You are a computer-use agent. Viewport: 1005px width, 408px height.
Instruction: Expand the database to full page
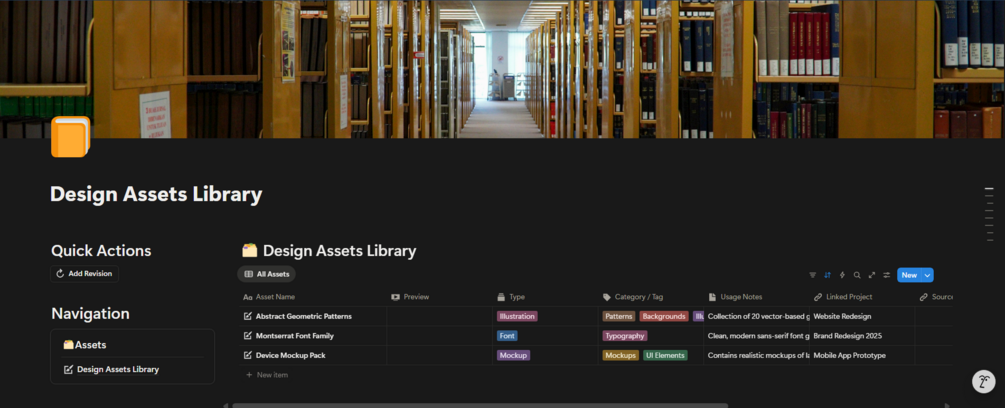click(872, 275)
